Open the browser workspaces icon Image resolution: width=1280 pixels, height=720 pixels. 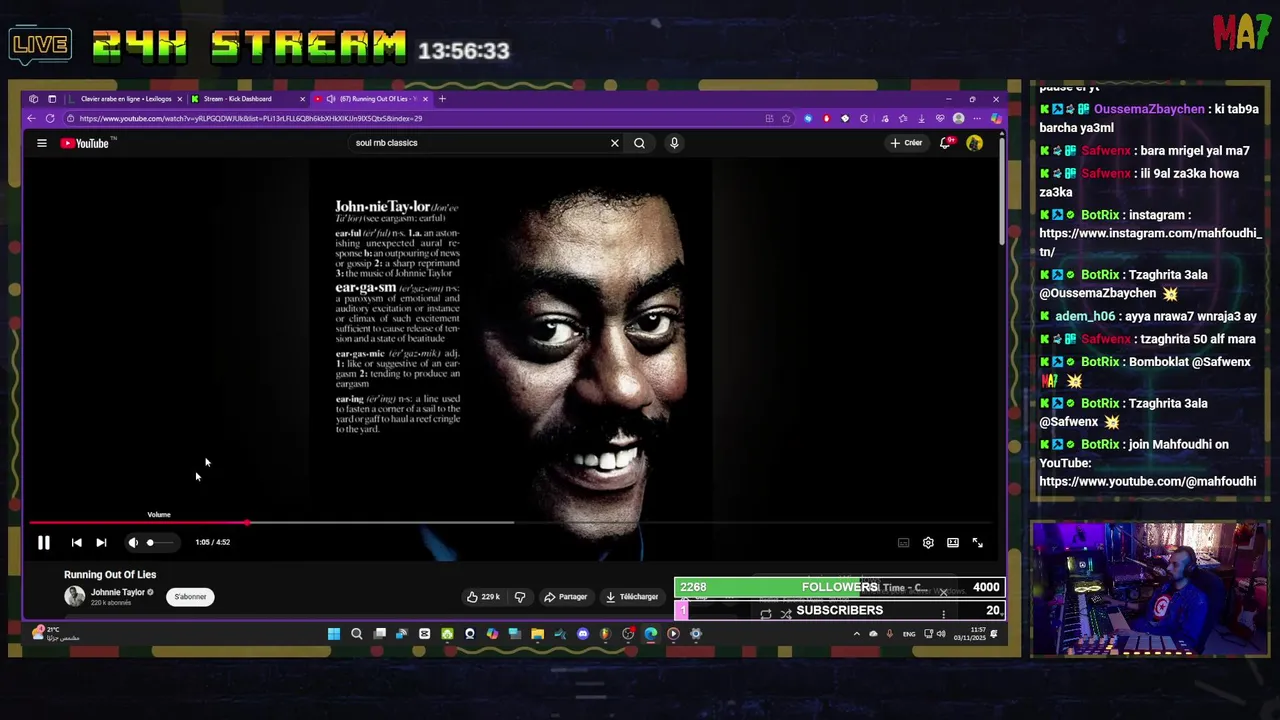pos(34,99)
